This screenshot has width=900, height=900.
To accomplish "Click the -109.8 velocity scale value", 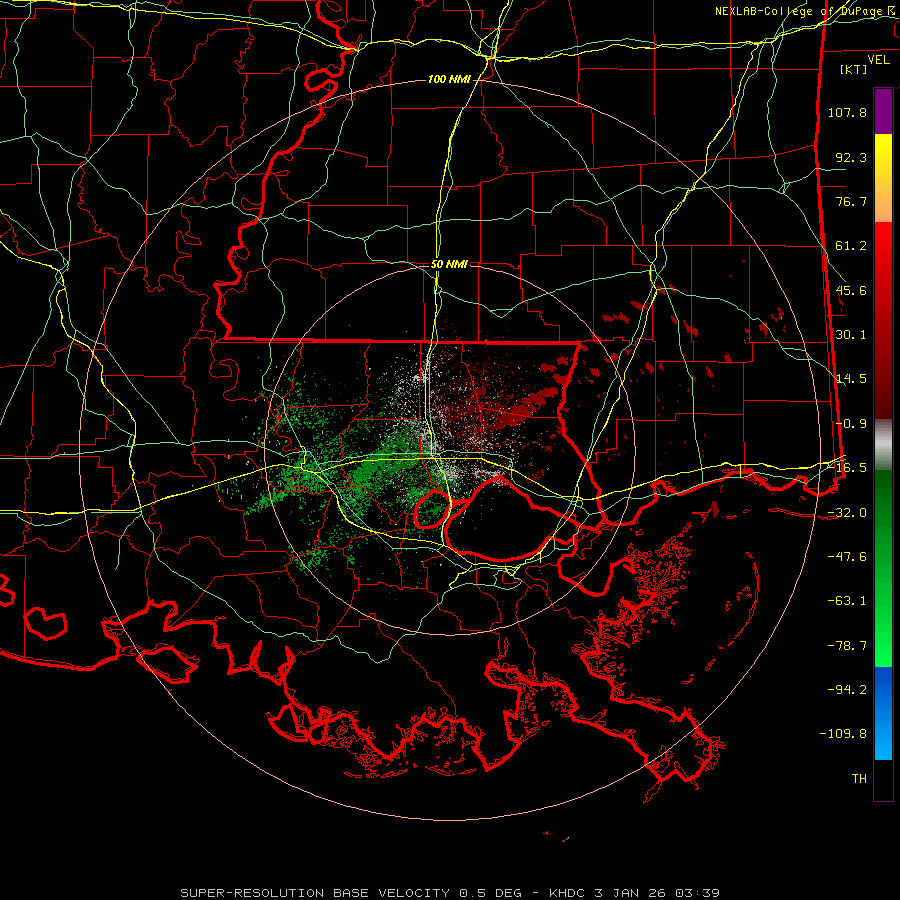I will [843, 734].
